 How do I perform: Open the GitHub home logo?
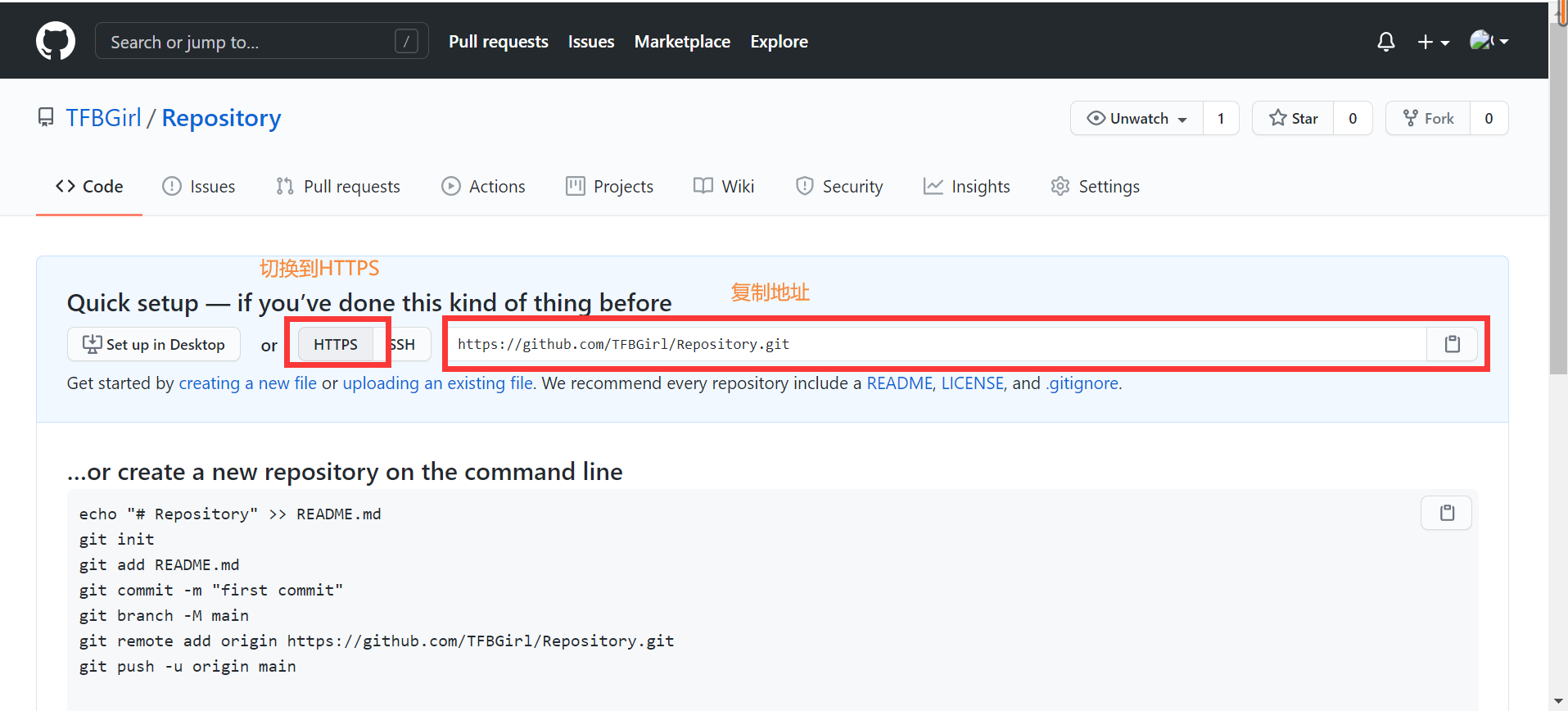[x=56, y=41]
